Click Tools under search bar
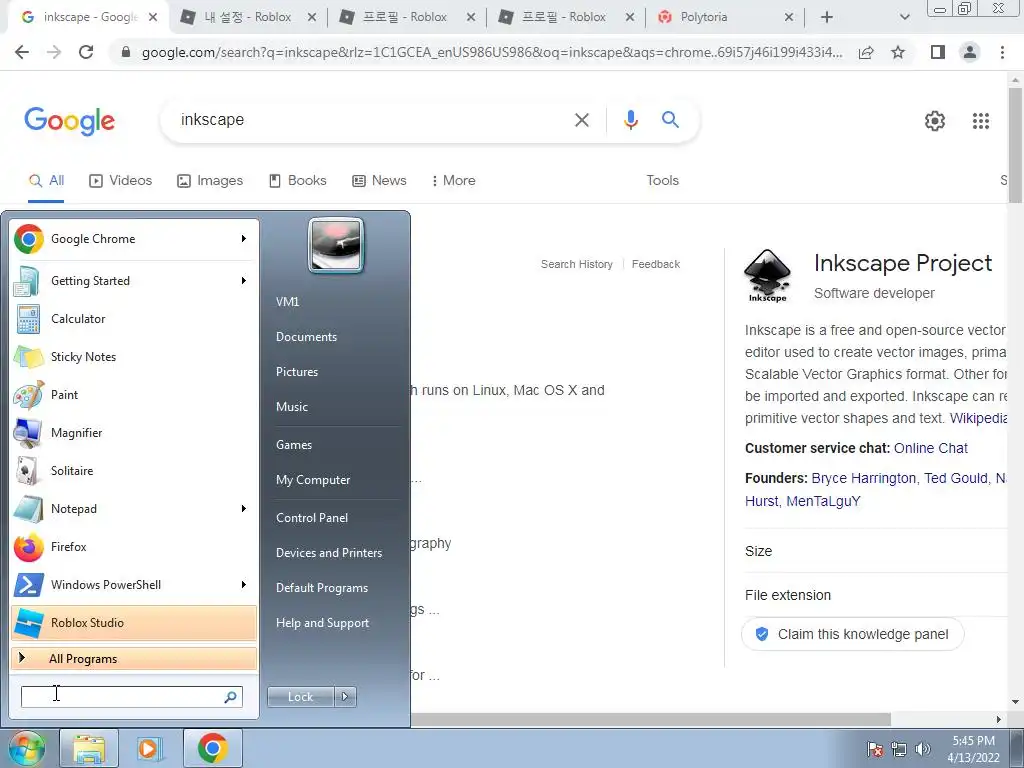This screenshot has width=1024, height=768. 662,180
